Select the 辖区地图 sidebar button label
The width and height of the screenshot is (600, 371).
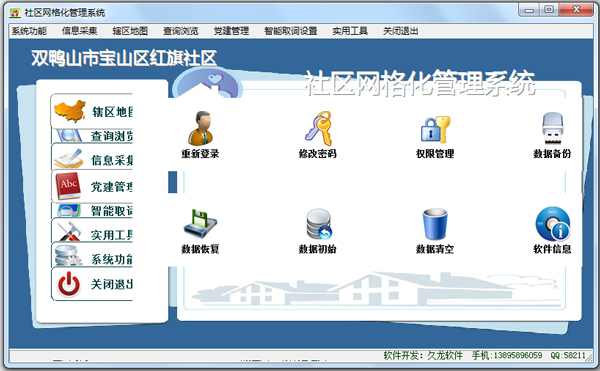click(112, 112)
